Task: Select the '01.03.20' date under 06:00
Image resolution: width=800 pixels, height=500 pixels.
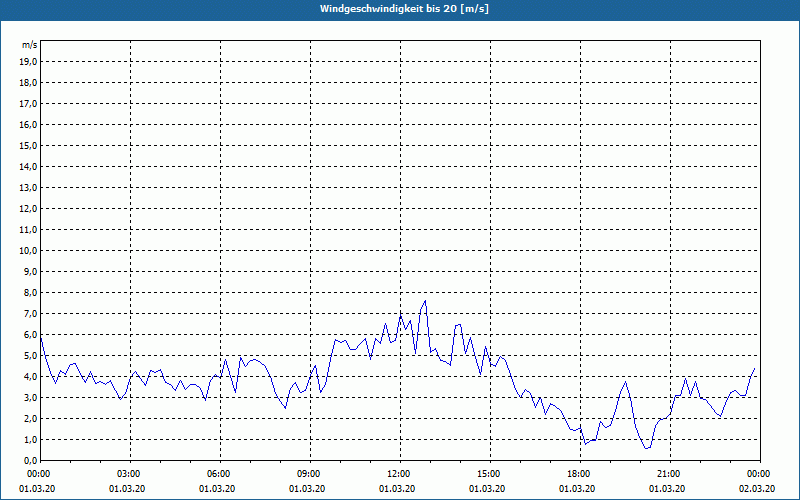Action: coord(217,489)
